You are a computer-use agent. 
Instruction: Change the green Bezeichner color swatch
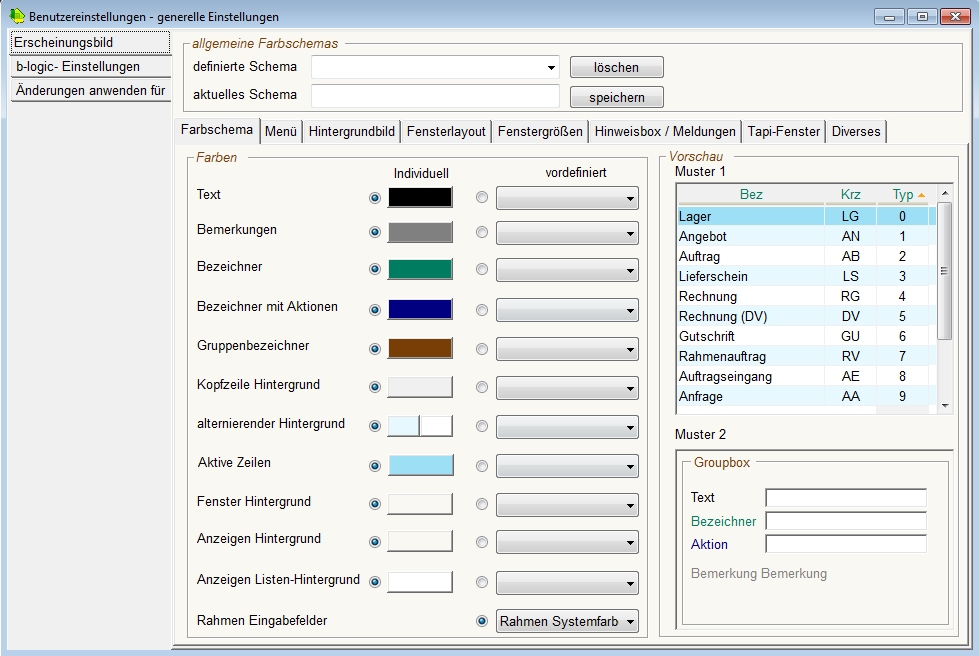420,269
